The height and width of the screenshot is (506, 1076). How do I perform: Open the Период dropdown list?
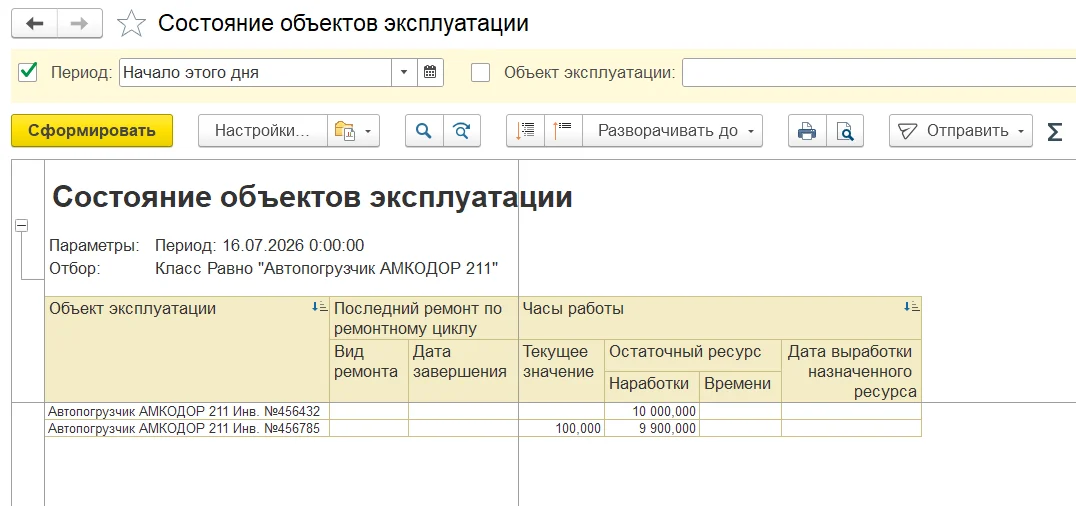(404, 72)
